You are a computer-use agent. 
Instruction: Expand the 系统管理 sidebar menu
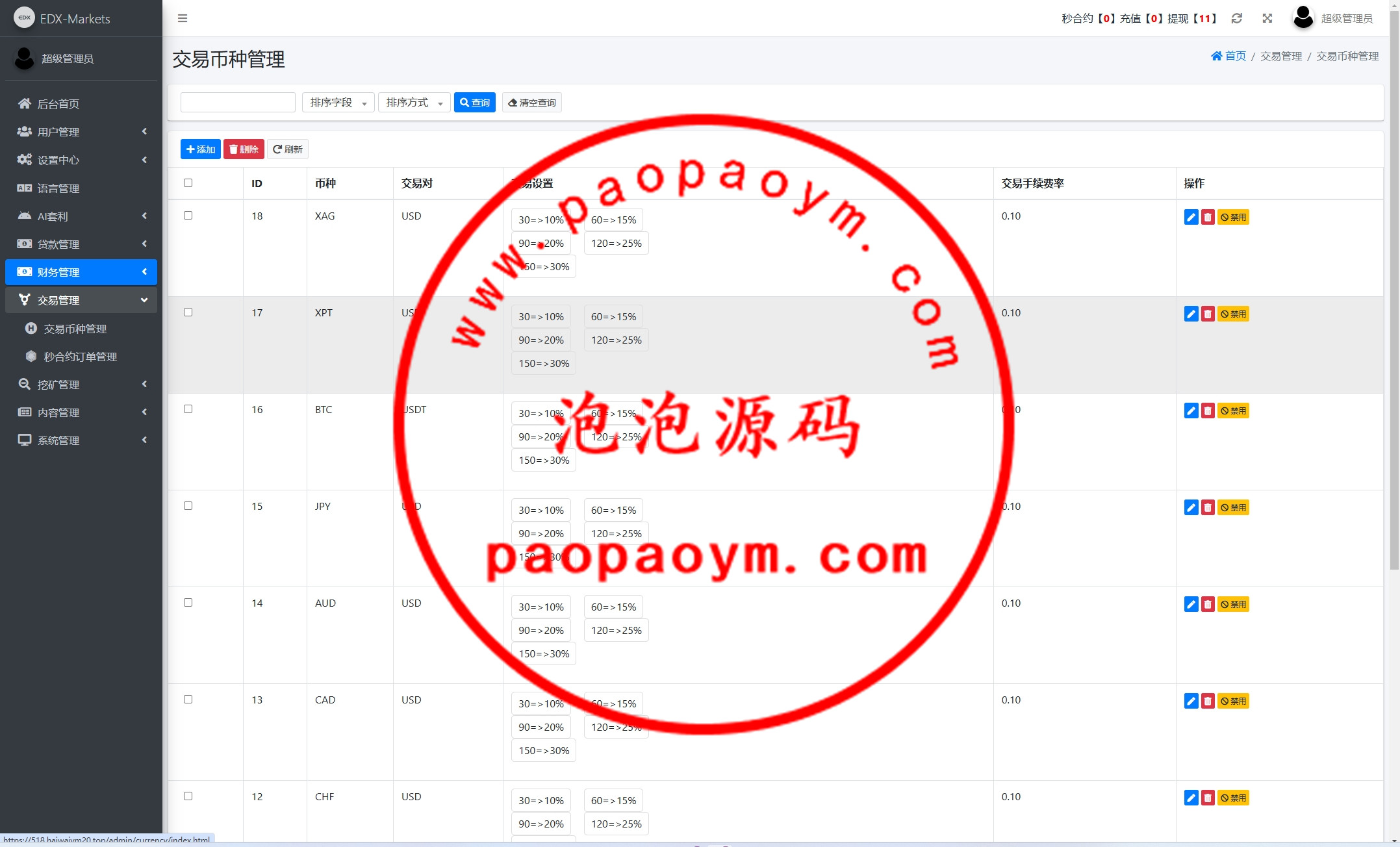coord(81,440)
